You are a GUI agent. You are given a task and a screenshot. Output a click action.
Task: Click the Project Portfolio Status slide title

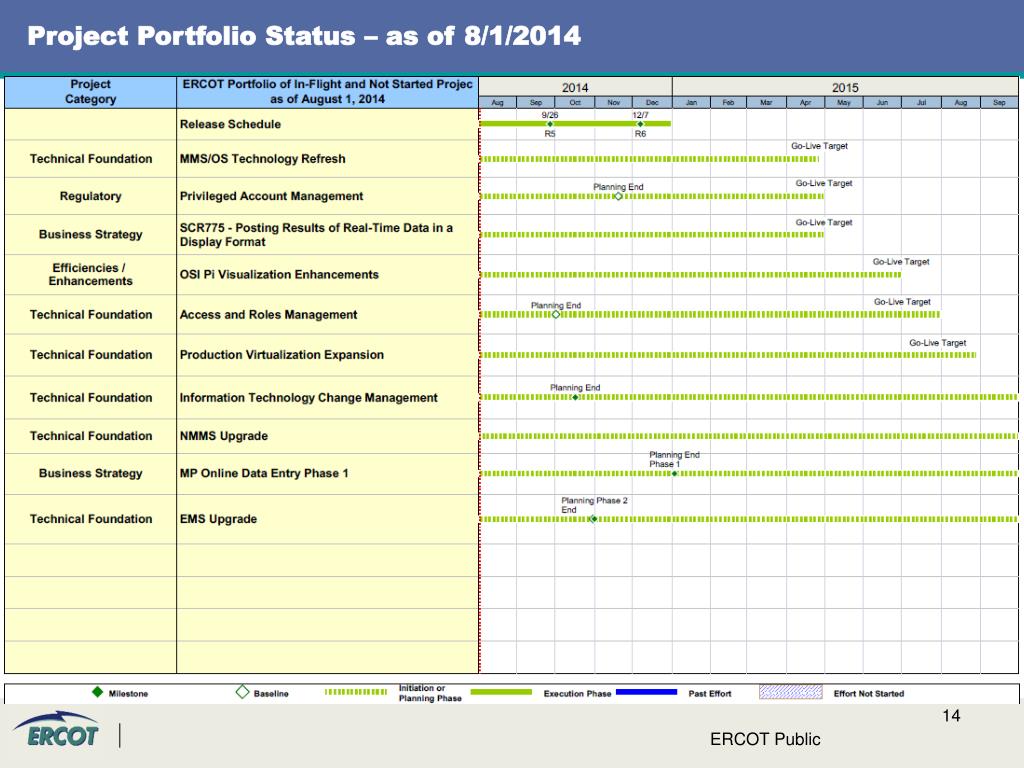click(304, 36)
